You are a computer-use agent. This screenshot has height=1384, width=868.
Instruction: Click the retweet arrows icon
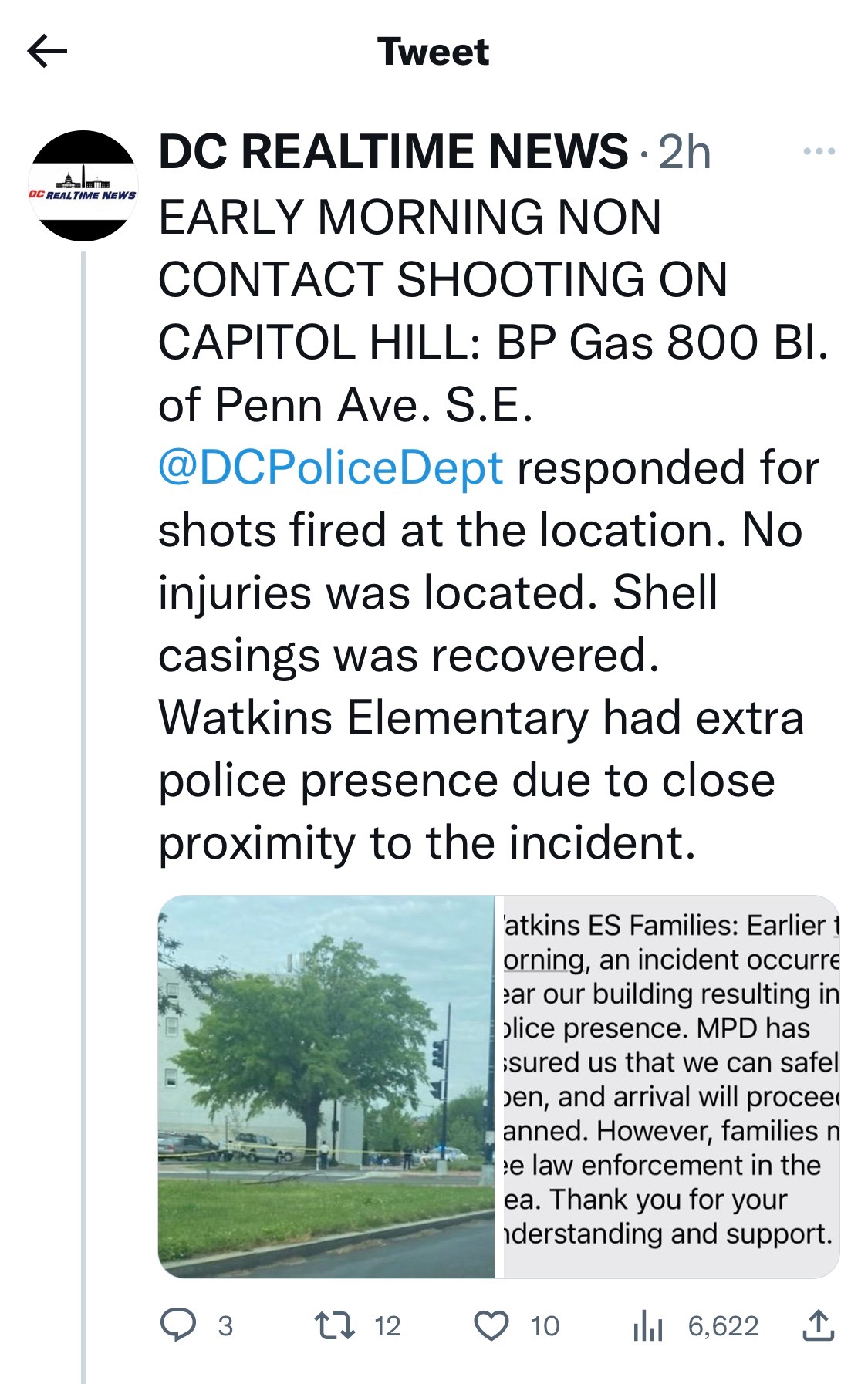[335, 1325]
